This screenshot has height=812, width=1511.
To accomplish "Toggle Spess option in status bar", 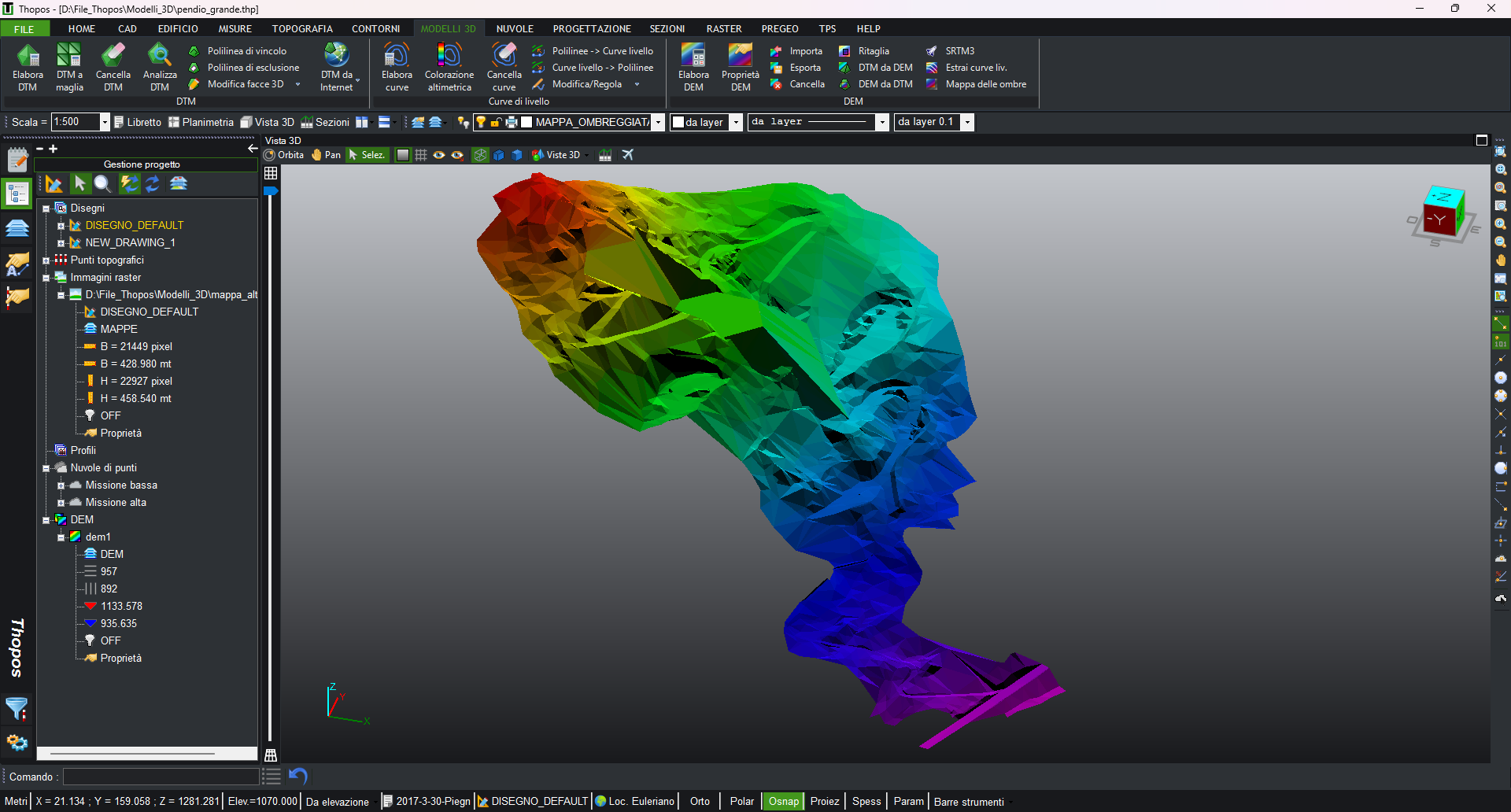I will pyautogui.click(x=866, y=801).
